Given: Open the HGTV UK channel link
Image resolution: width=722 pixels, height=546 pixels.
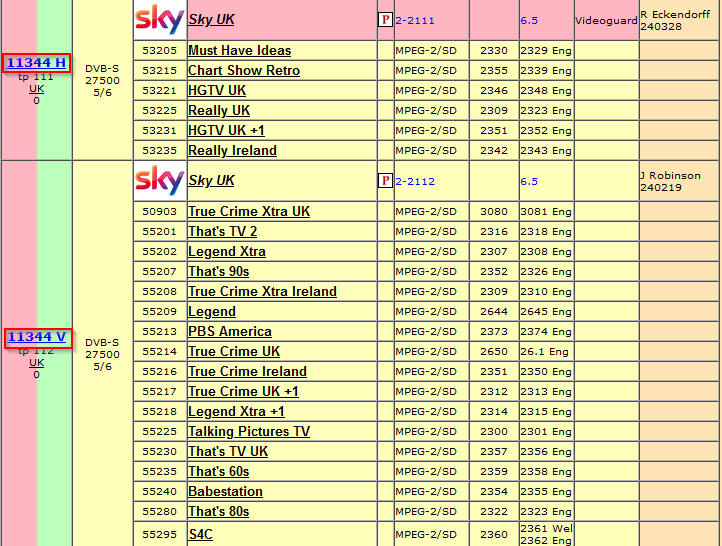Looking at the screenshot, I should pyautogui.click(x=217, y=90).
